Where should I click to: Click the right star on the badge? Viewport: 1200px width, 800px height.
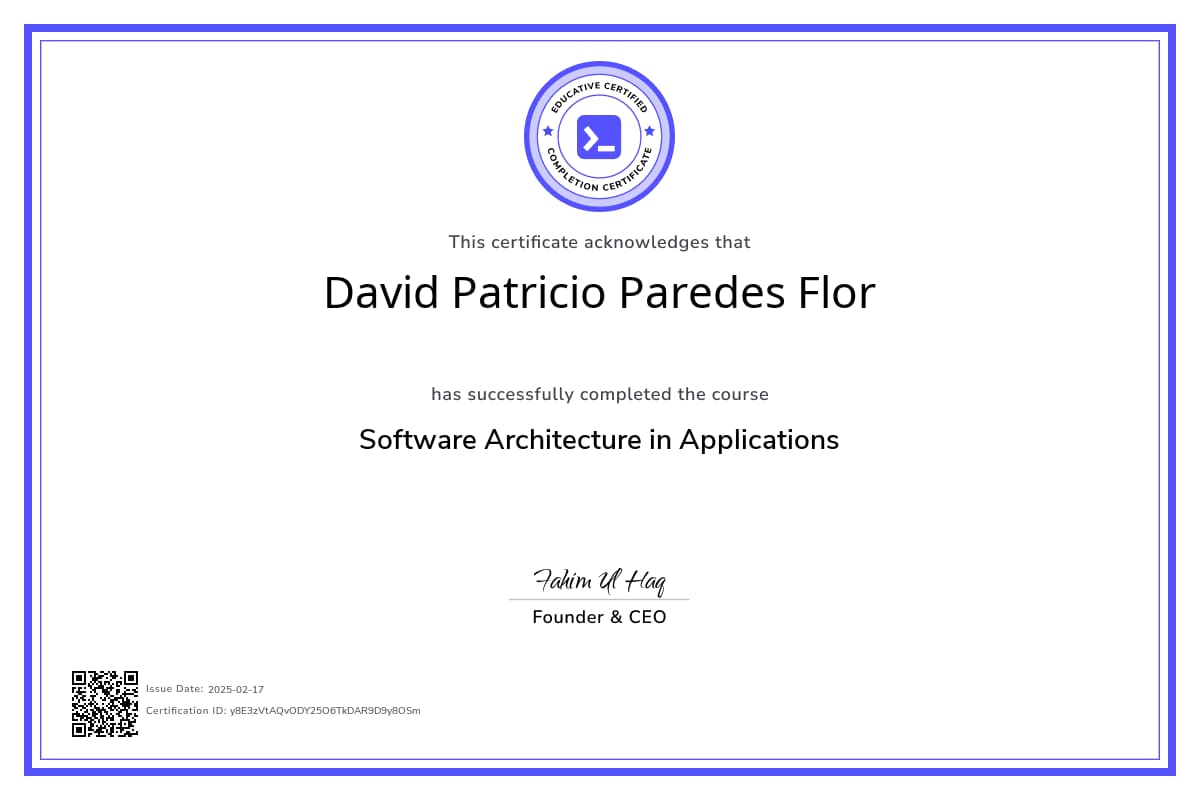[650, 131]
